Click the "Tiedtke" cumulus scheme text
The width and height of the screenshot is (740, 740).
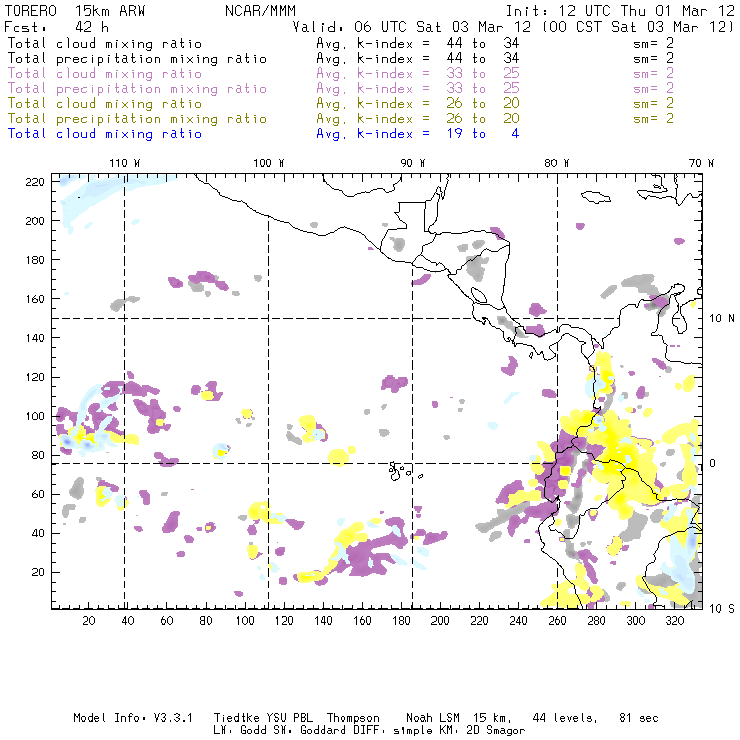coord(236,718)
